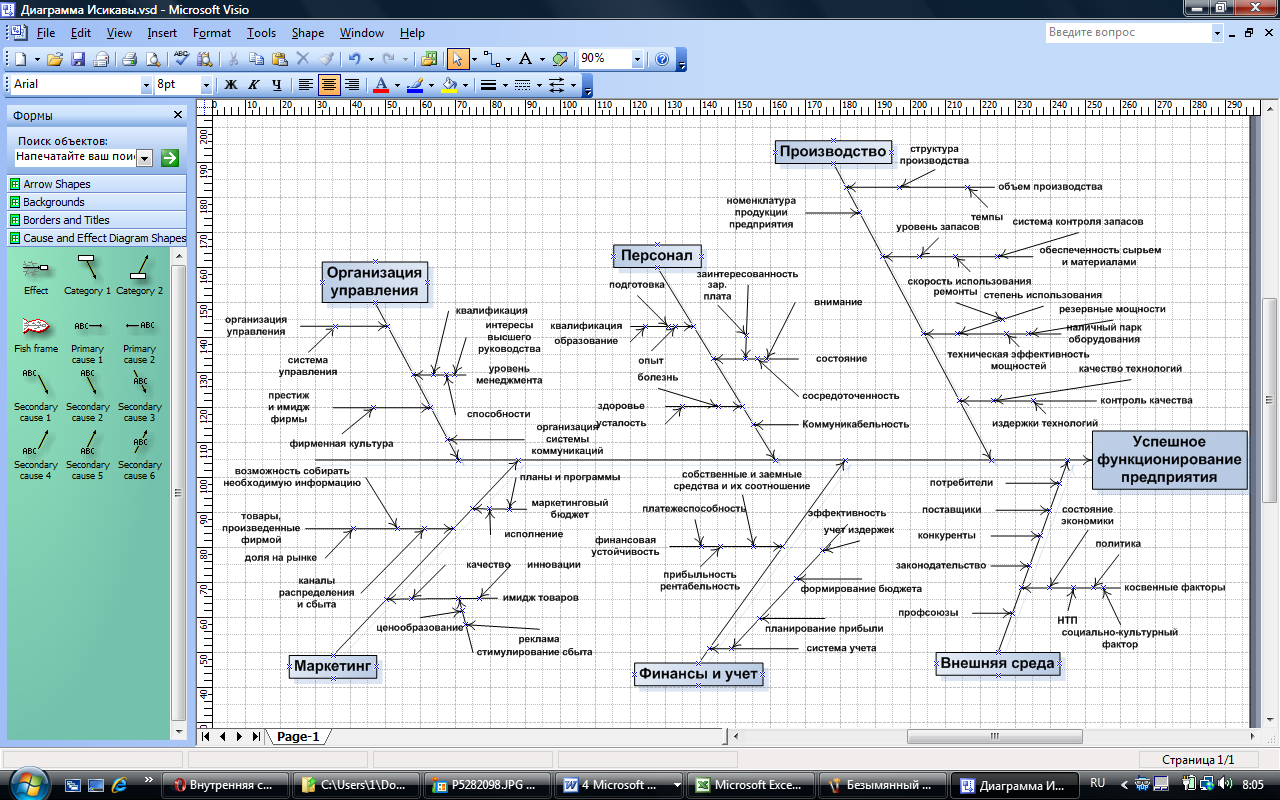Open the Format menu

pyautogui.click(x=212, y=33)
